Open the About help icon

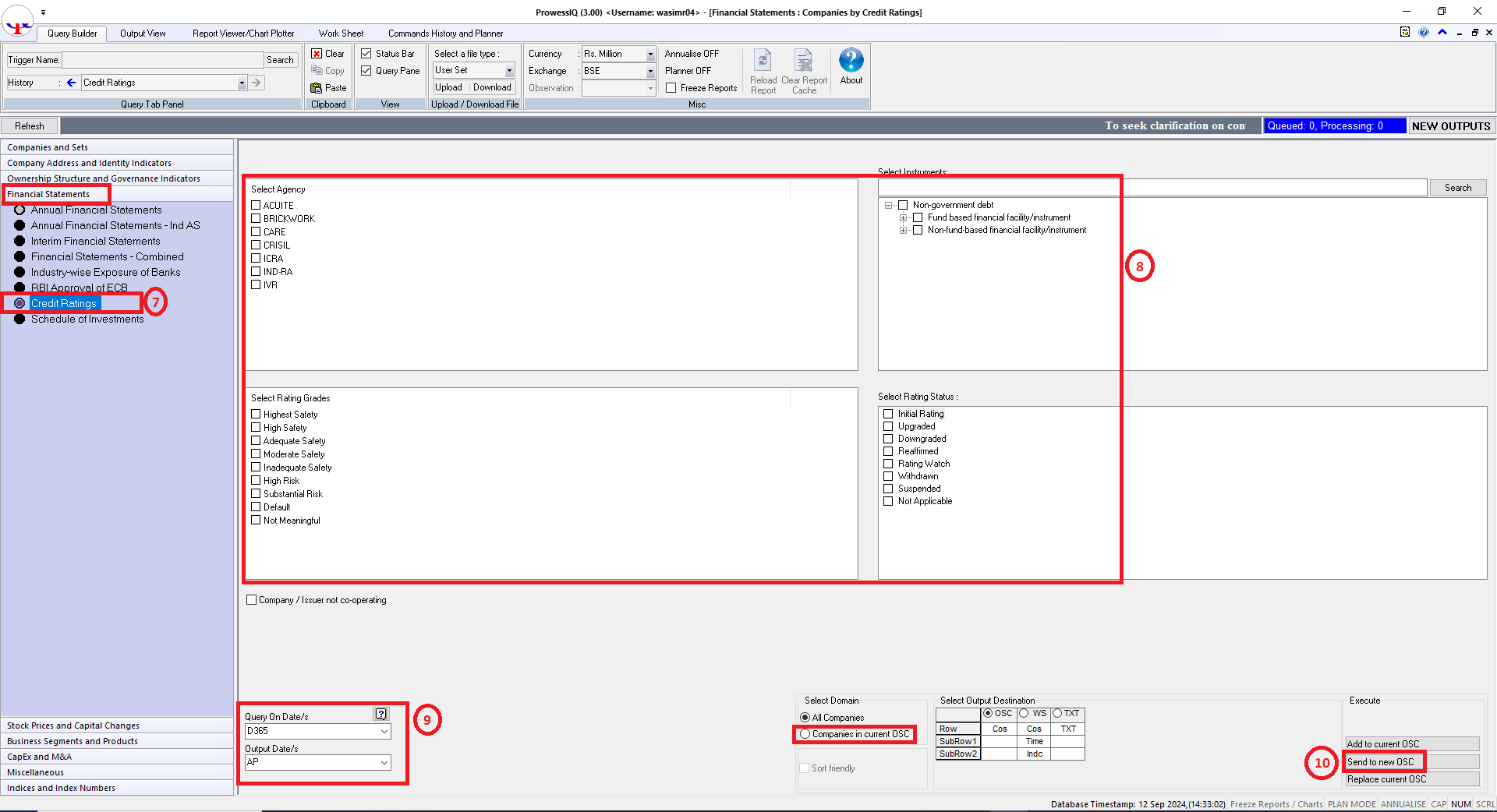[x=851, y=61]
